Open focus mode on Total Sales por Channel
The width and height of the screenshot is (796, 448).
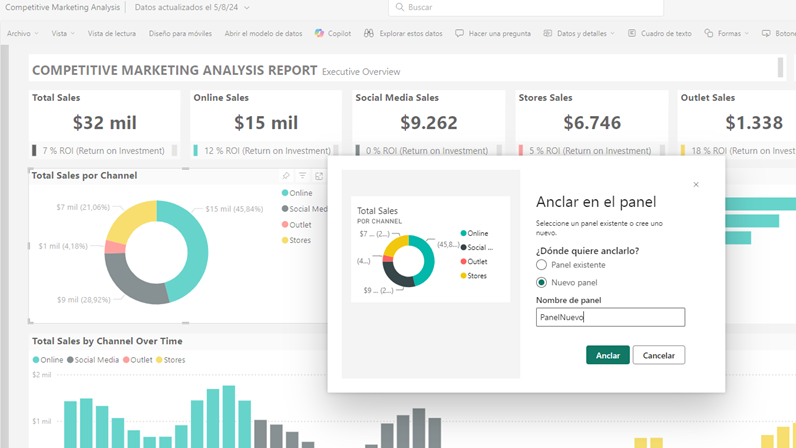(319, 176)
